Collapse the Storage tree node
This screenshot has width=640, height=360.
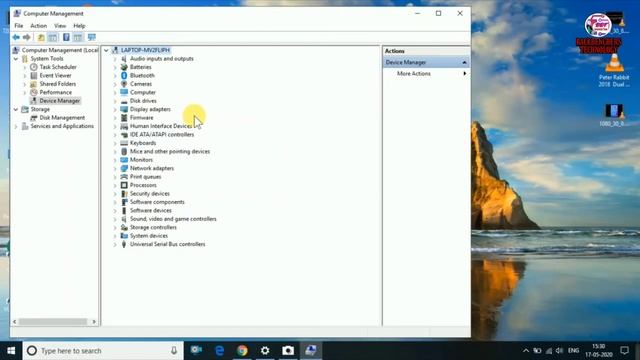coord(16,109)
